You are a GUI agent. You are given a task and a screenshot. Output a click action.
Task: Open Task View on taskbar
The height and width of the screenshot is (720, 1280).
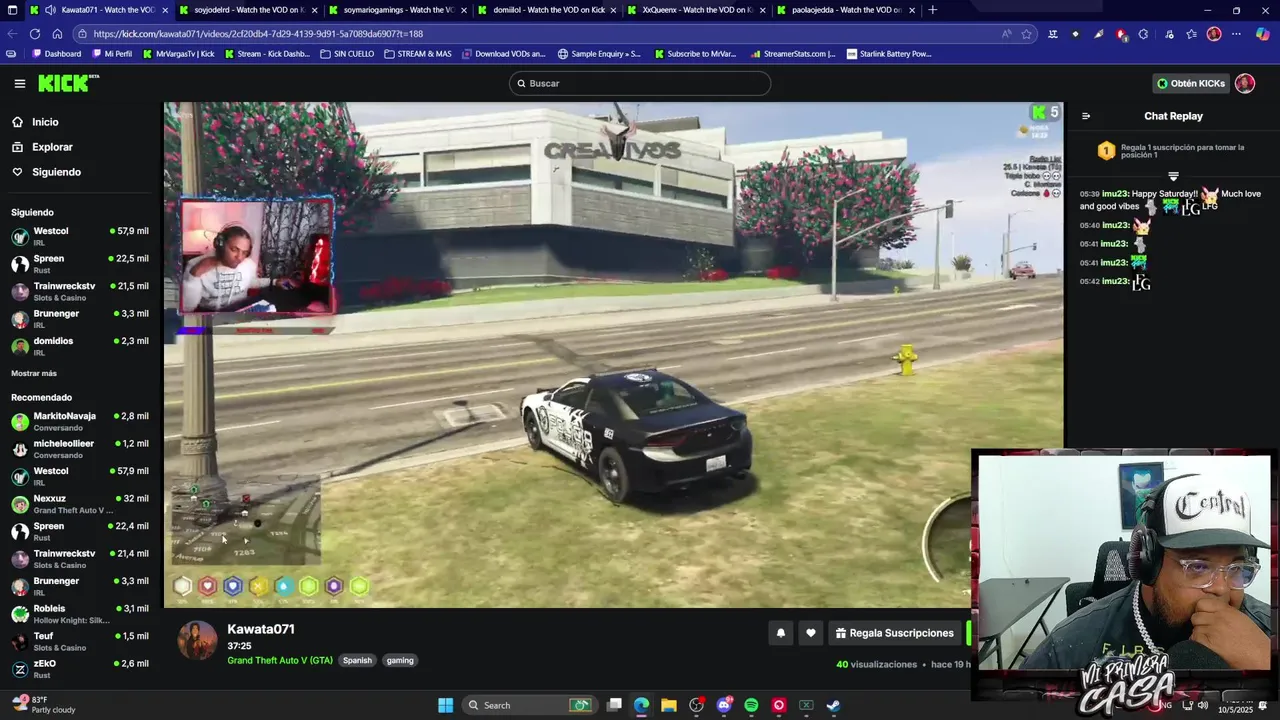(x=615, y=705)
